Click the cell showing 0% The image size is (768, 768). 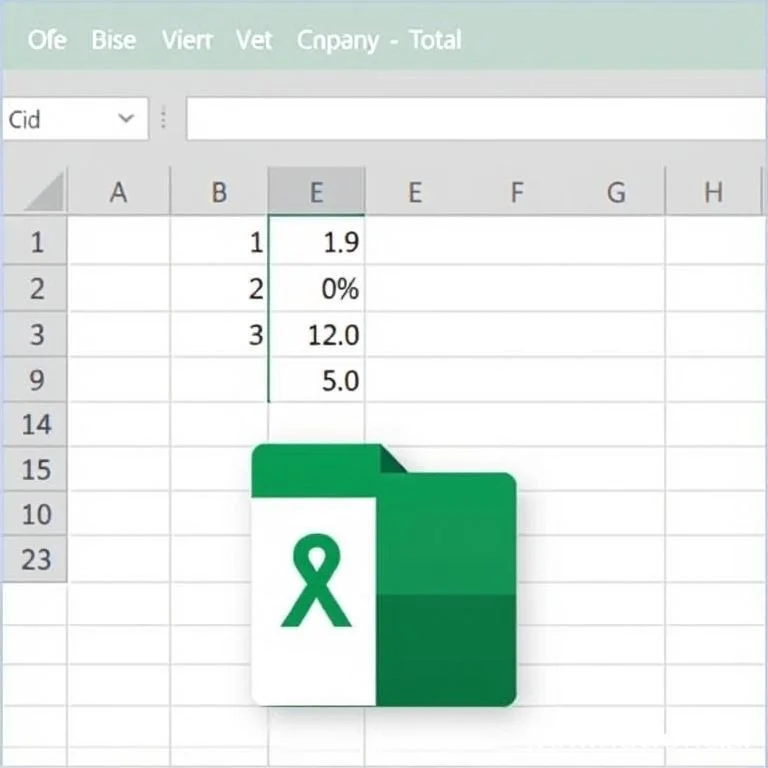(x=317, y=288)
